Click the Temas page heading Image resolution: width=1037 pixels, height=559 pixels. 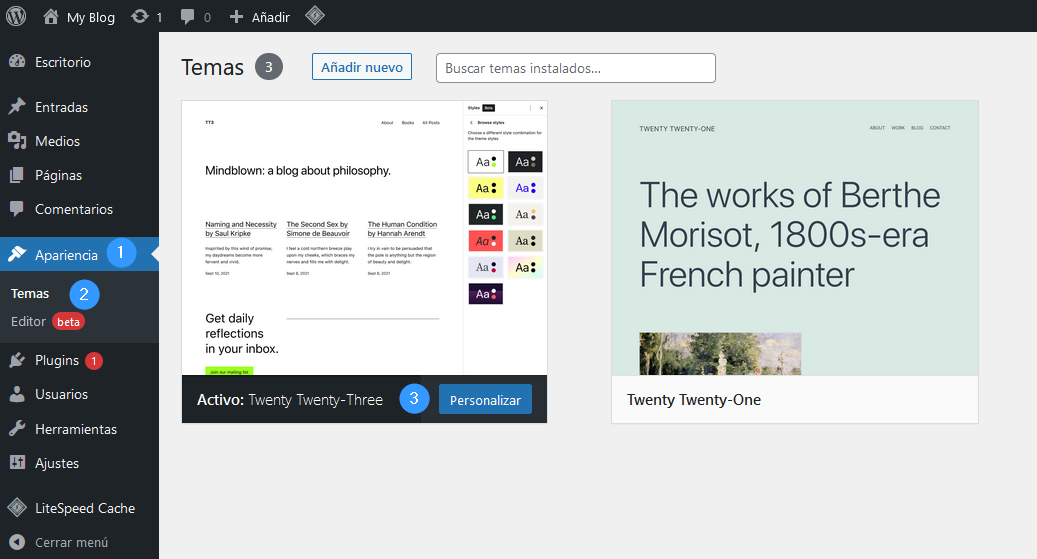(212, 67)
